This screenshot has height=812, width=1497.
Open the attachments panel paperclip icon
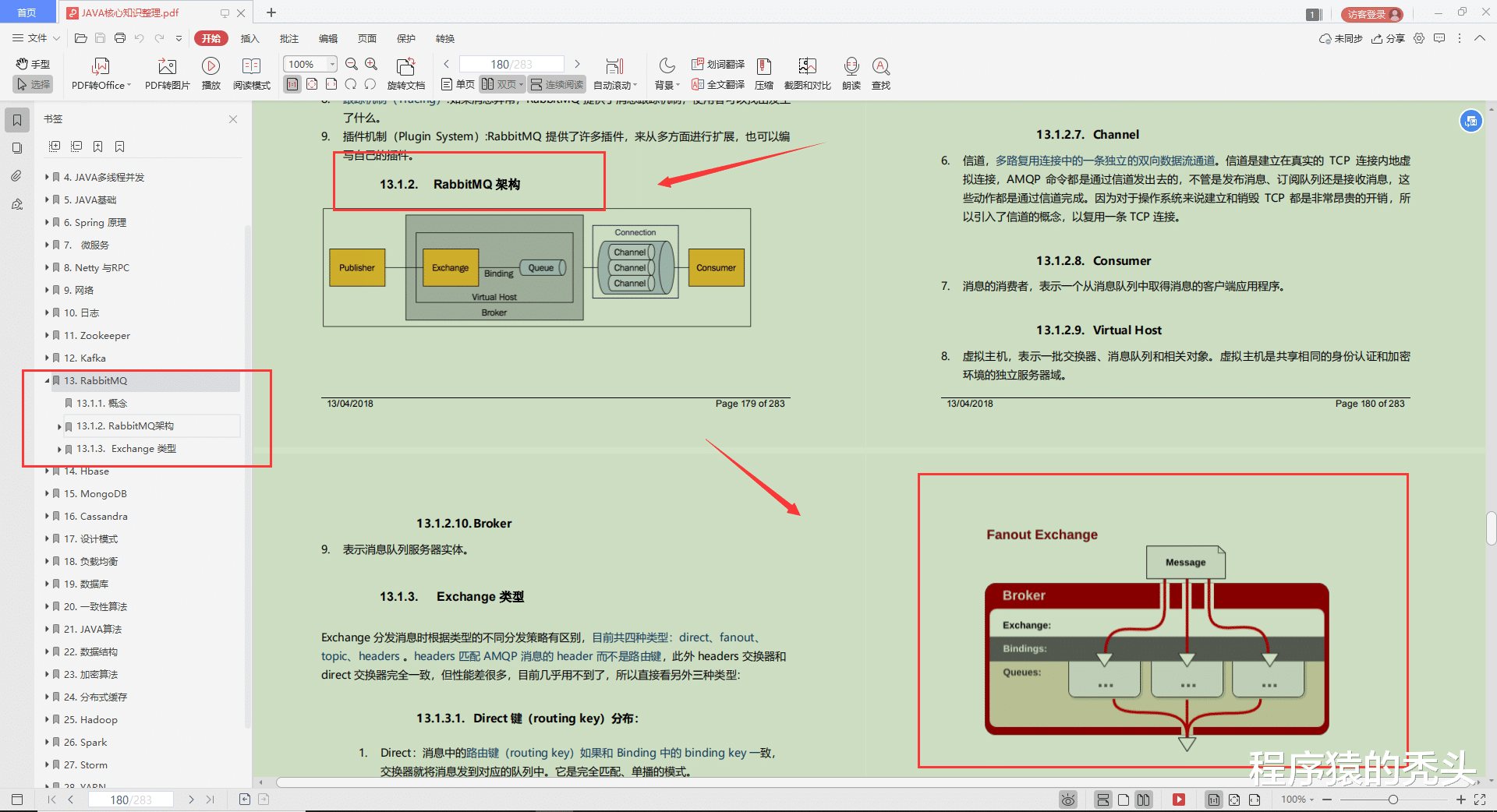click(16, 176)
